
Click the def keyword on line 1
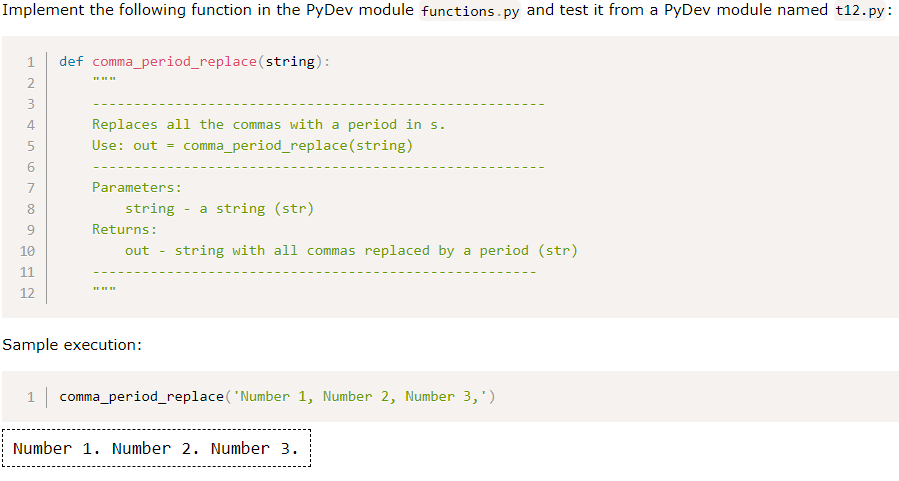pyautogui.click(x=71, y=61)
